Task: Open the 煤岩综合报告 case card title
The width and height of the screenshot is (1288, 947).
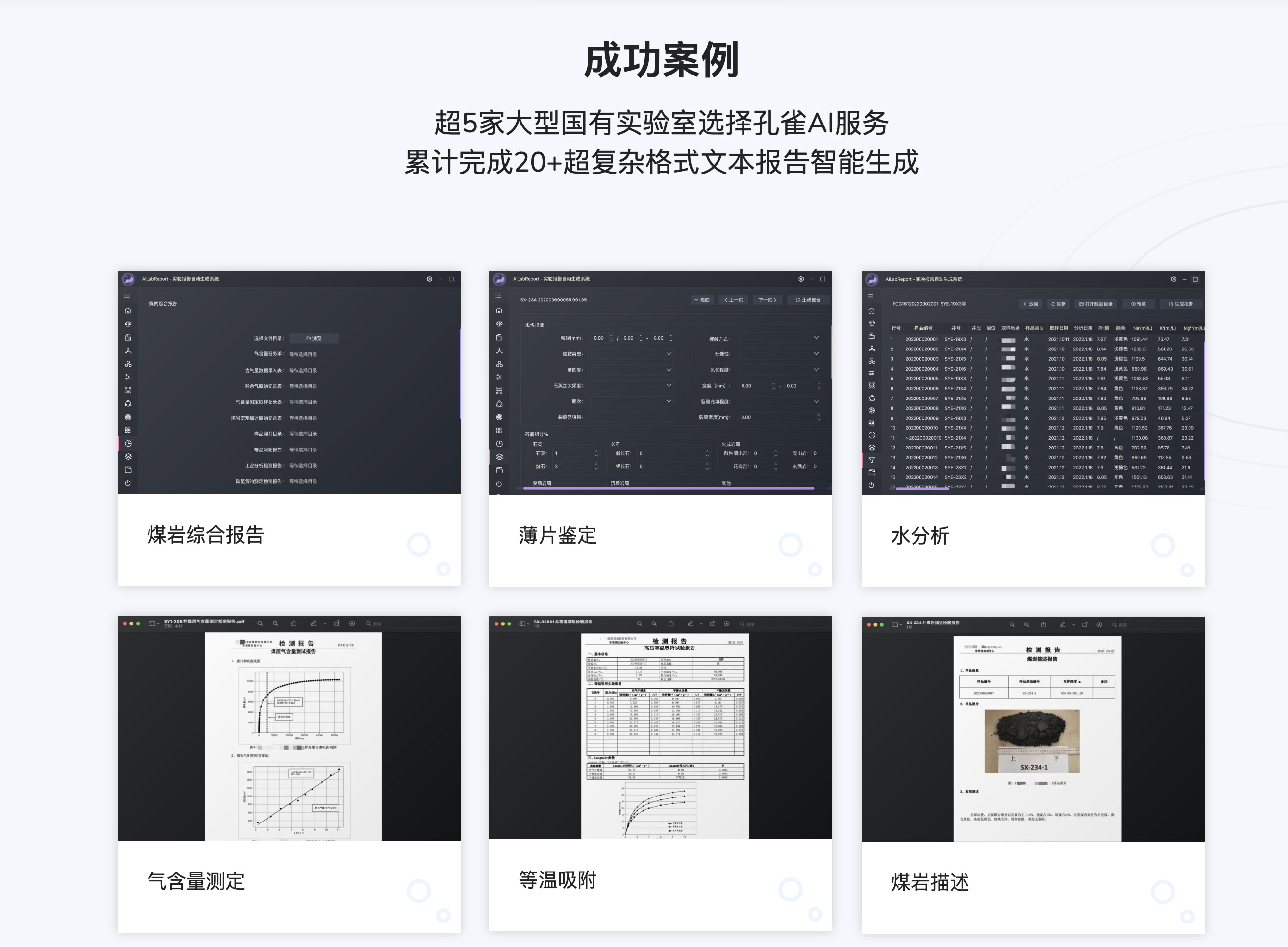Action: click(x=205, y=534)
